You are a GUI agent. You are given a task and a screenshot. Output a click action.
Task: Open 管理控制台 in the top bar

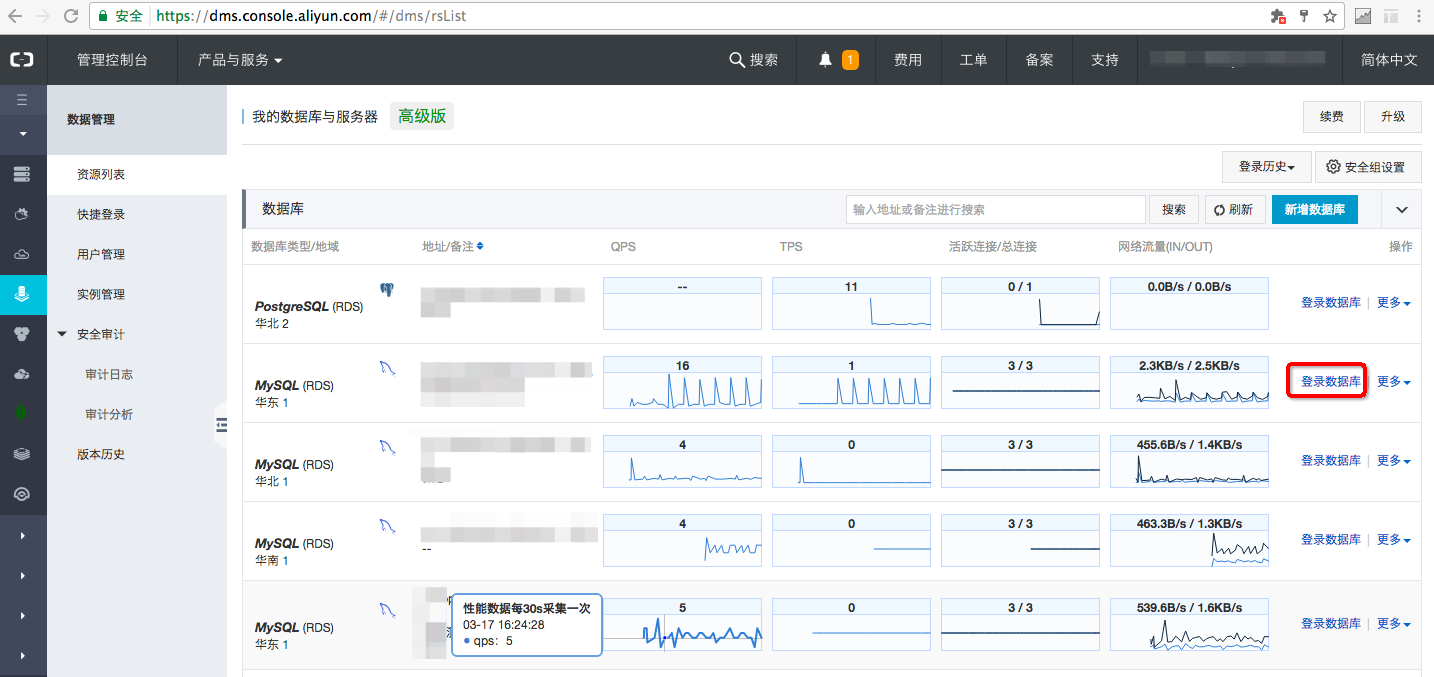click(112, 60)
